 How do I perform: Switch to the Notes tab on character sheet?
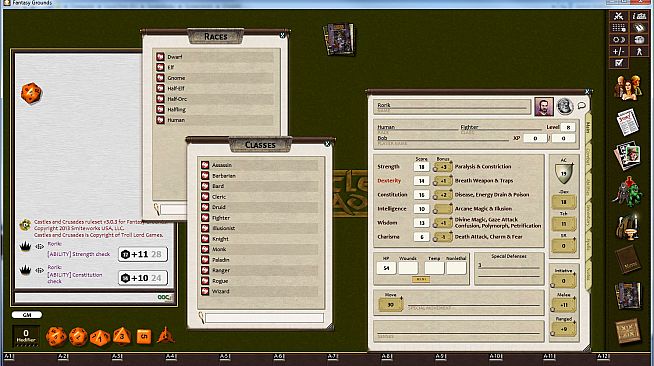point(588,274)
